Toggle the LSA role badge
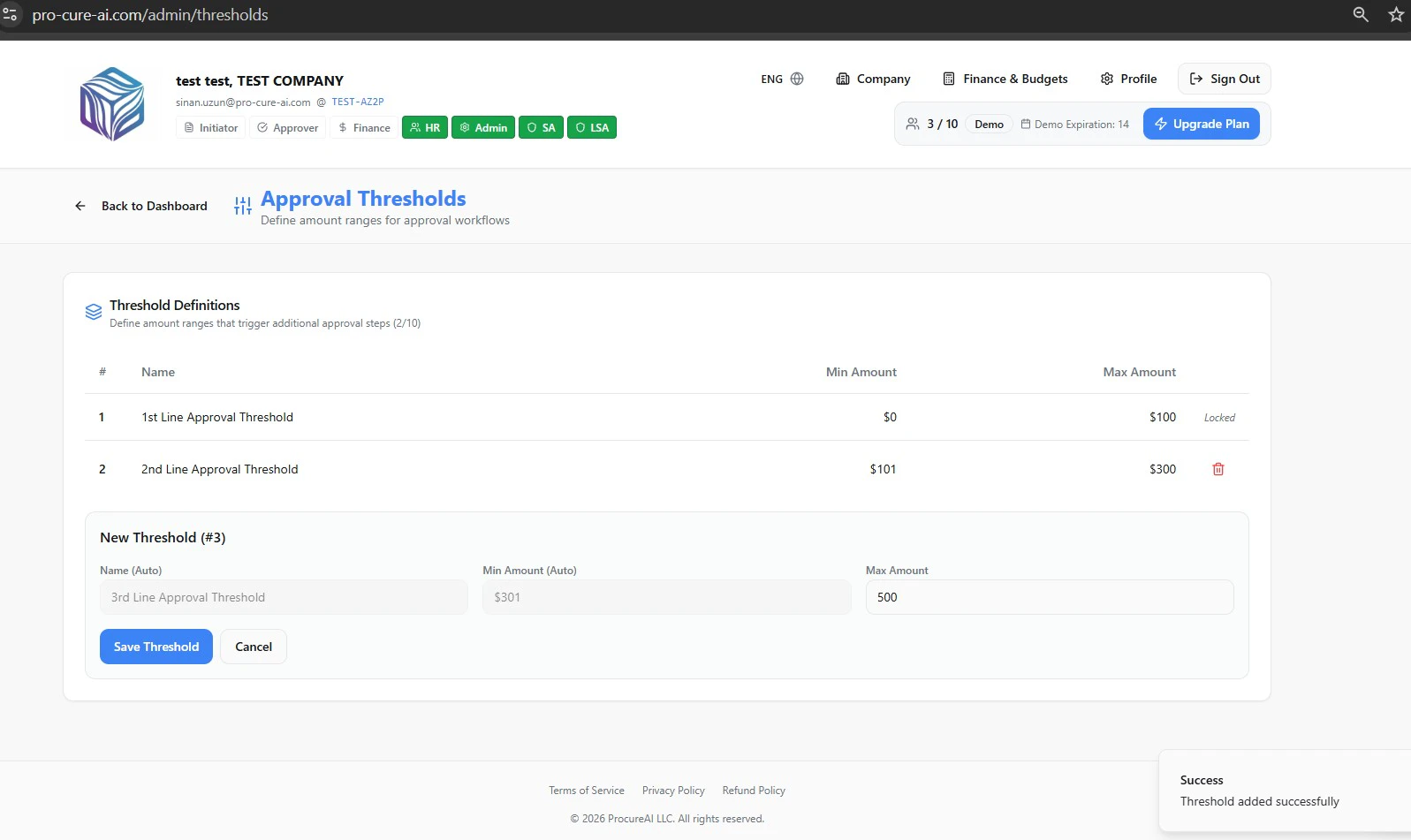Screen dimensions: 1411x840 [x=592, y=128]
